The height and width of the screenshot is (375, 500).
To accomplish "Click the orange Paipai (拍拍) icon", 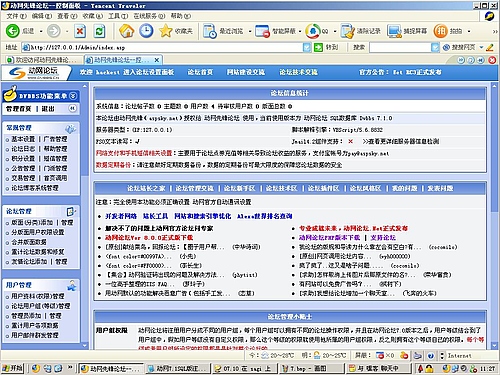I will coord(440,31).
